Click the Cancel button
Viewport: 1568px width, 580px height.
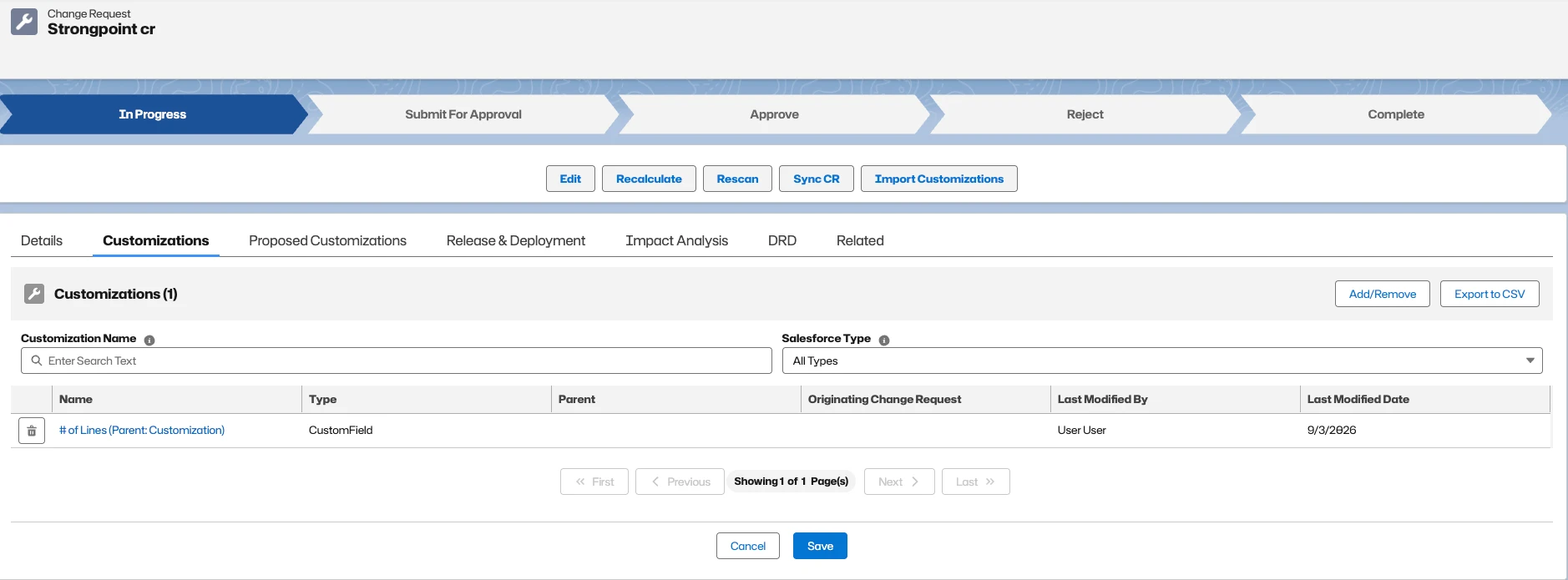click(x=748, y=546)
